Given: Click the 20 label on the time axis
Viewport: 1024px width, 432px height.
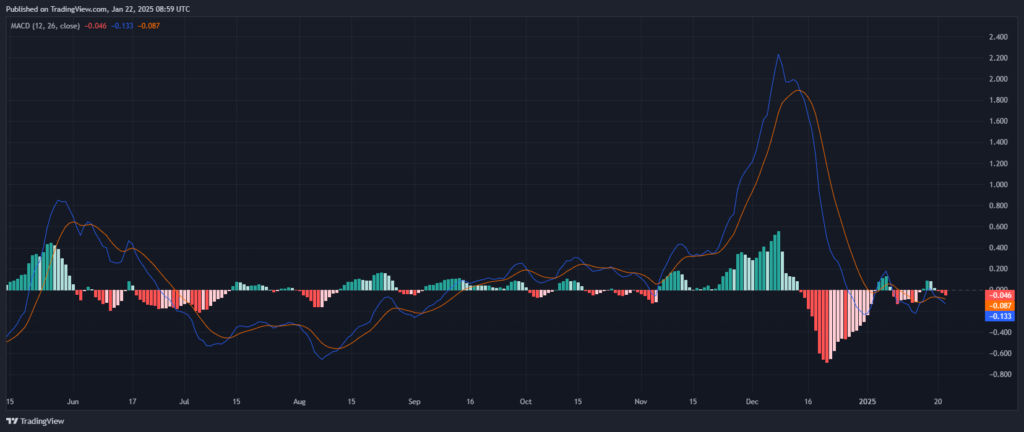Looking at the screenshot, I should point(938,402).
